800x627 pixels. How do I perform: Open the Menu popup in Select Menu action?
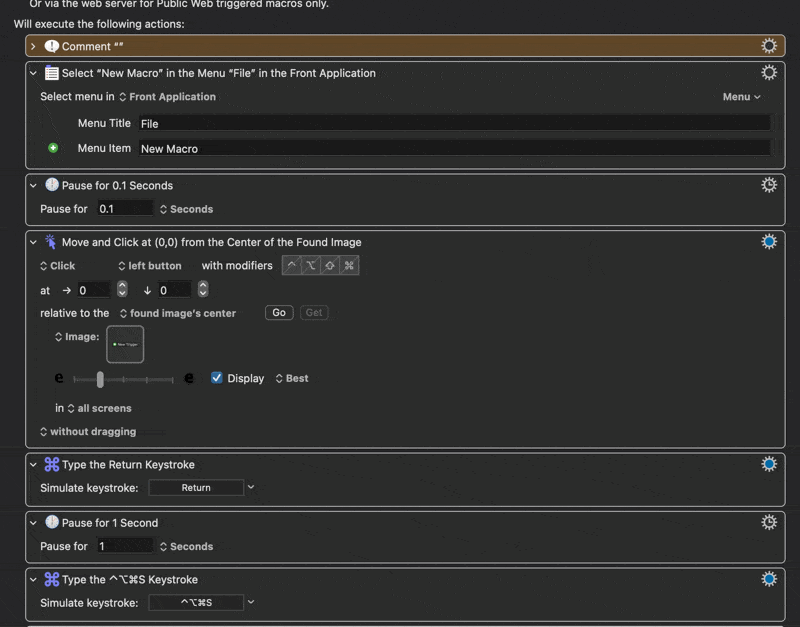pos(741,97)
